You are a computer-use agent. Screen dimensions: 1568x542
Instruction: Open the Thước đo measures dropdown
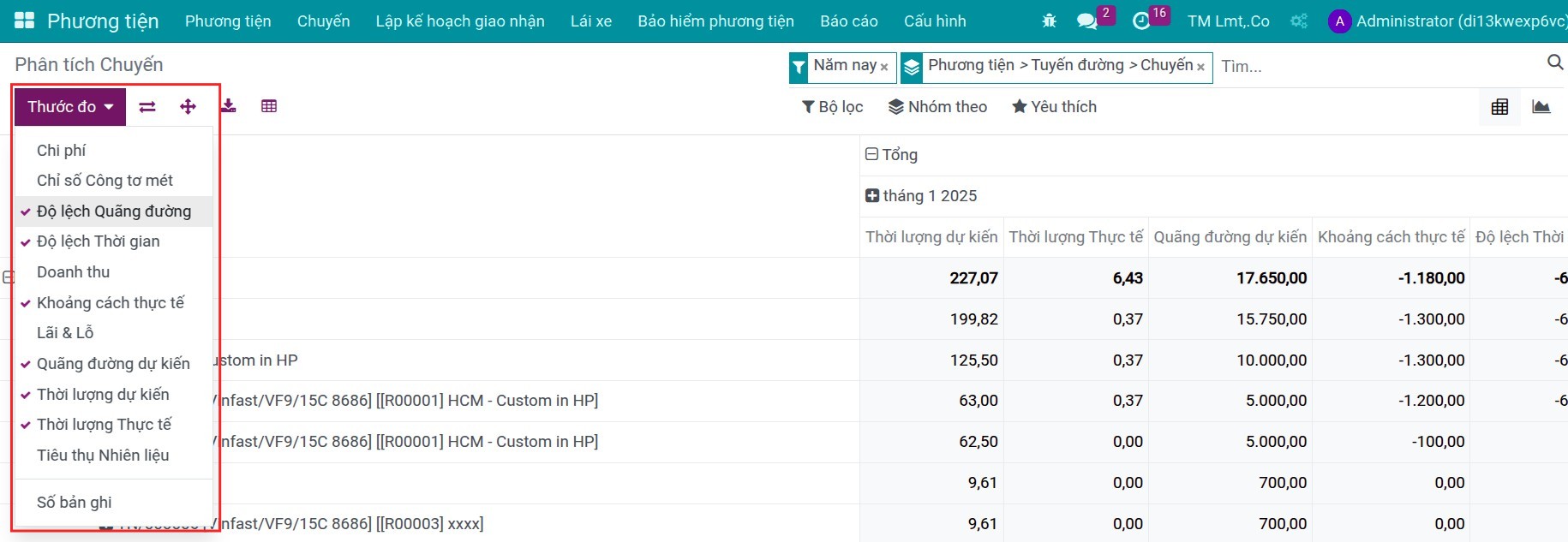point(70,107)
